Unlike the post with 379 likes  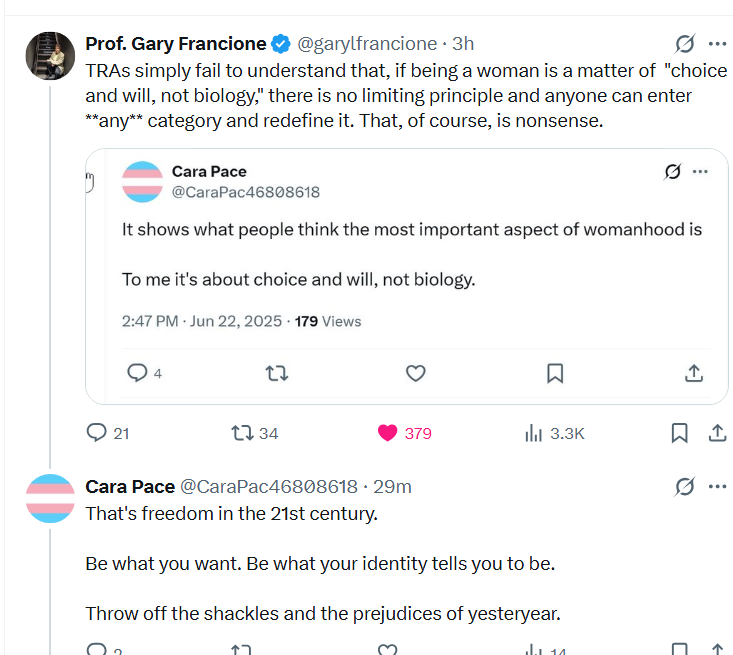[388, 433]
